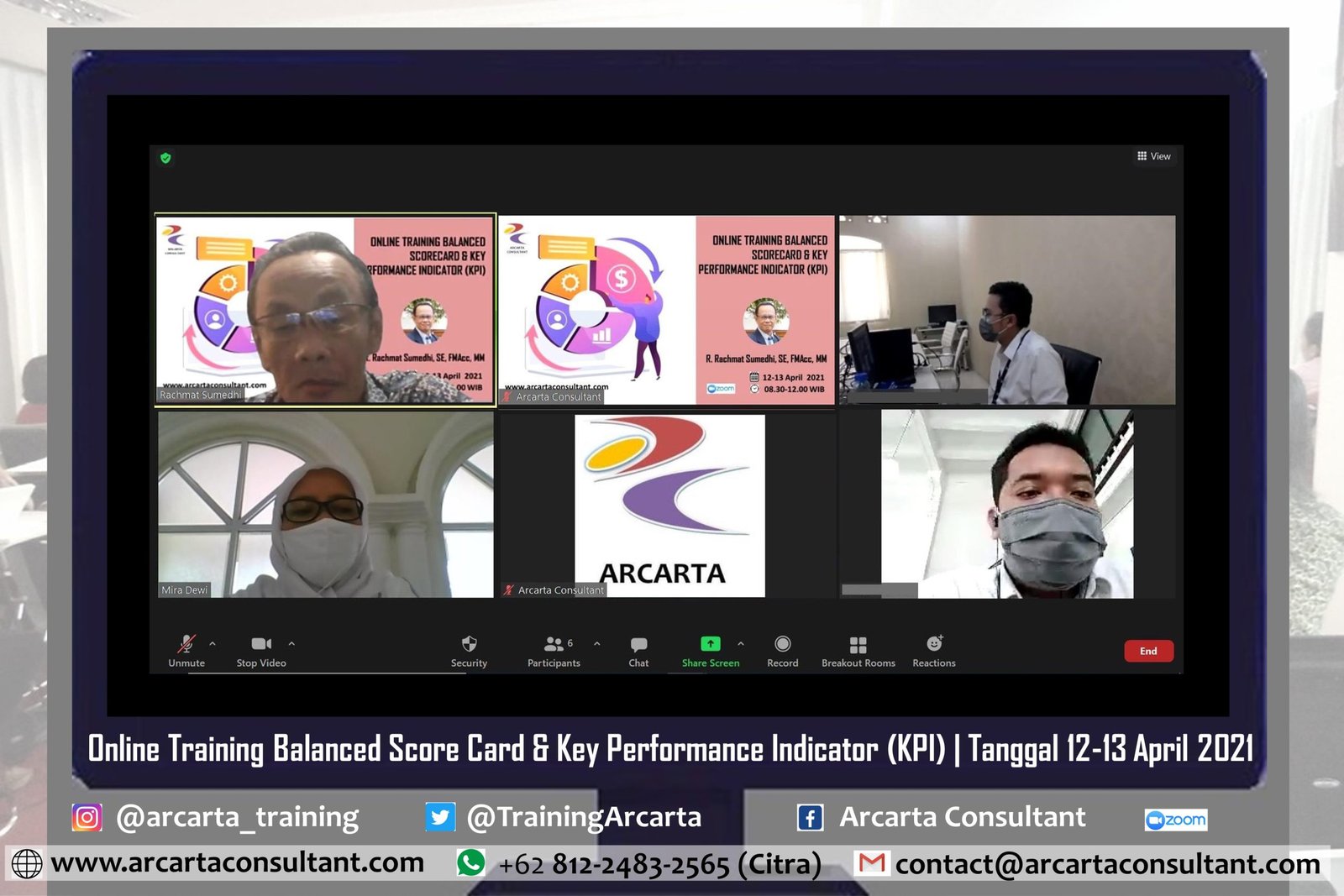1344x896 pixels.
Task: Toggle Stop Video camera button
Action: (x=261, y=644)
